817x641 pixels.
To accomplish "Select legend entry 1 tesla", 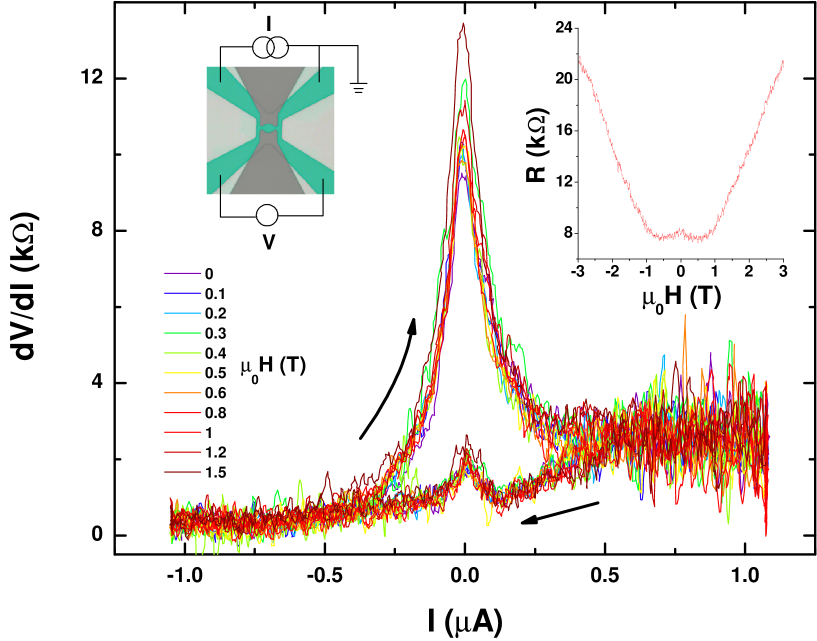I will (x=189, y=433).
